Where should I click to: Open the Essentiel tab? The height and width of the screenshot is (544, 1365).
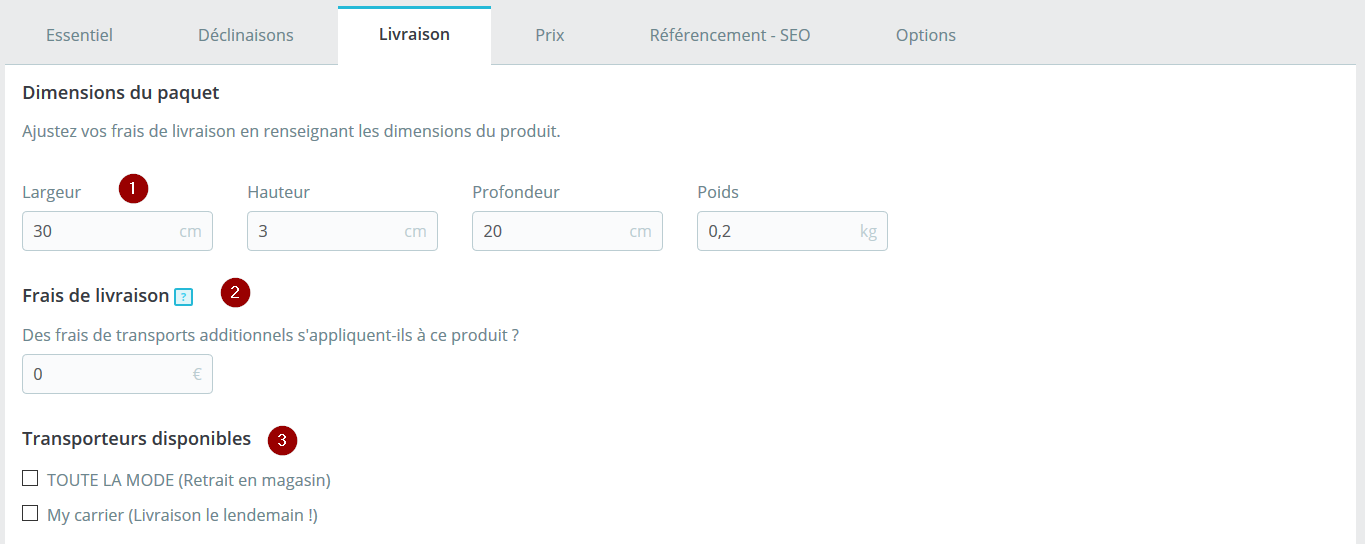click(79, 35)
